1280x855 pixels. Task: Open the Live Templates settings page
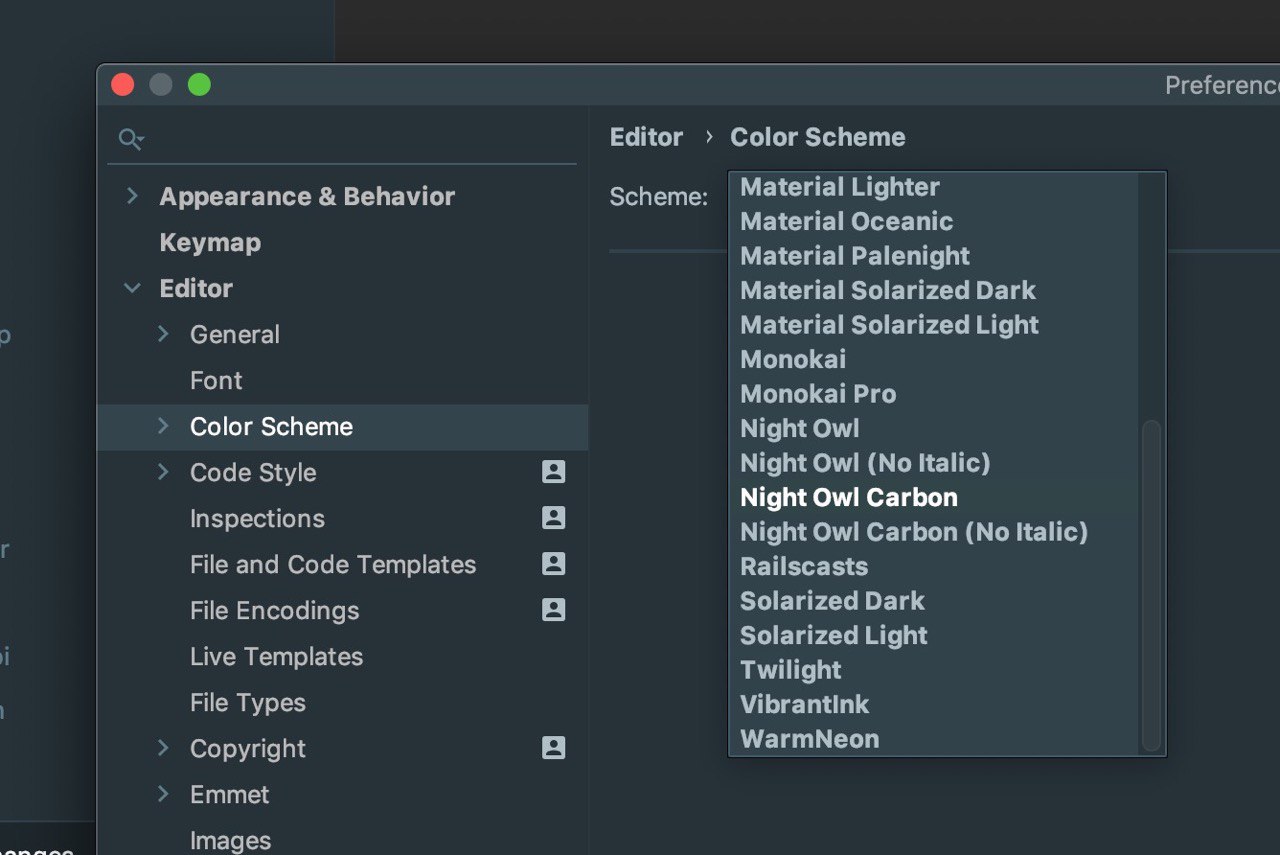point(276,656)
